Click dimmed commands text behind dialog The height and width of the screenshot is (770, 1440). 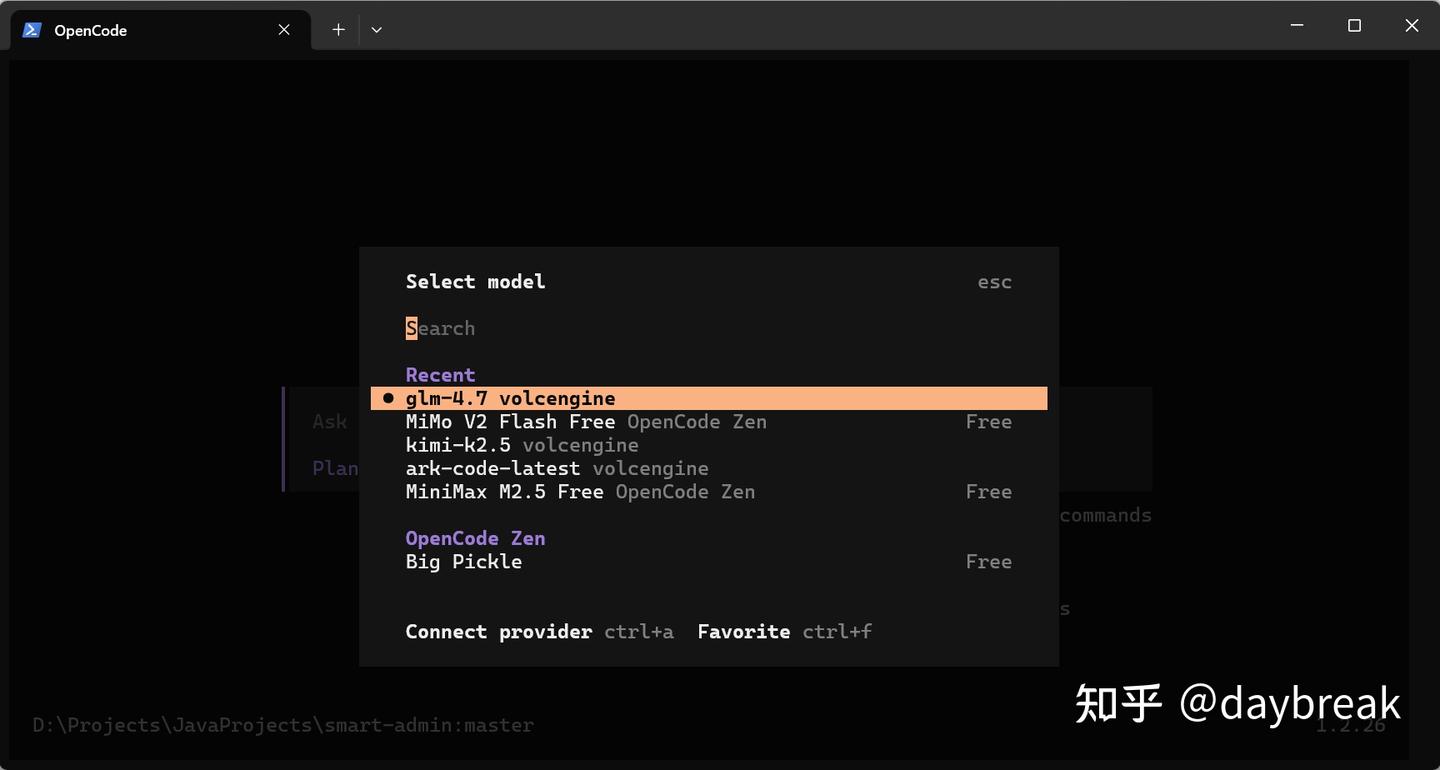[1105, 516]
